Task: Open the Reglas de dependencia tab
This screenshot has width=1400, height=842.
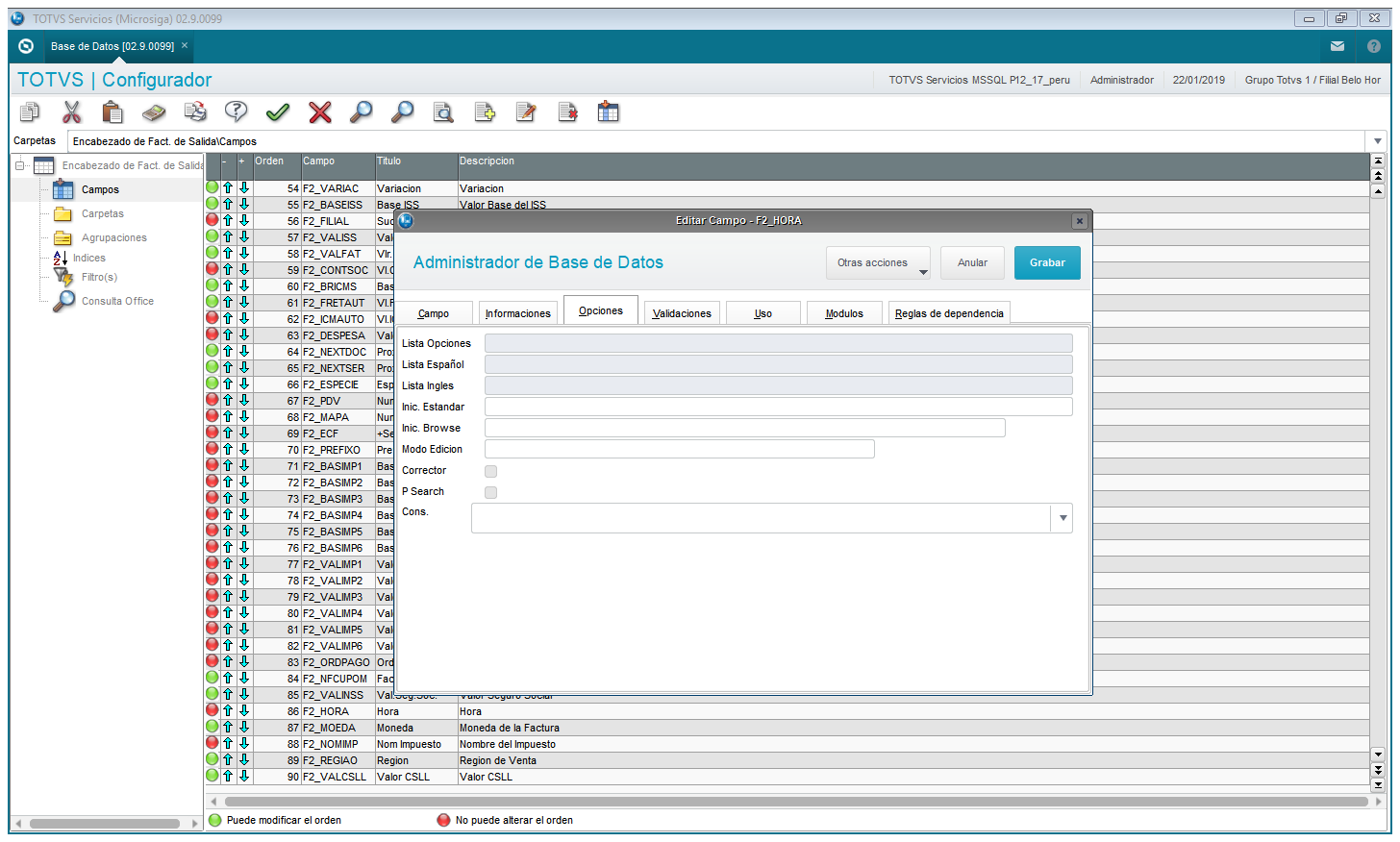Action: coord(949,313)
